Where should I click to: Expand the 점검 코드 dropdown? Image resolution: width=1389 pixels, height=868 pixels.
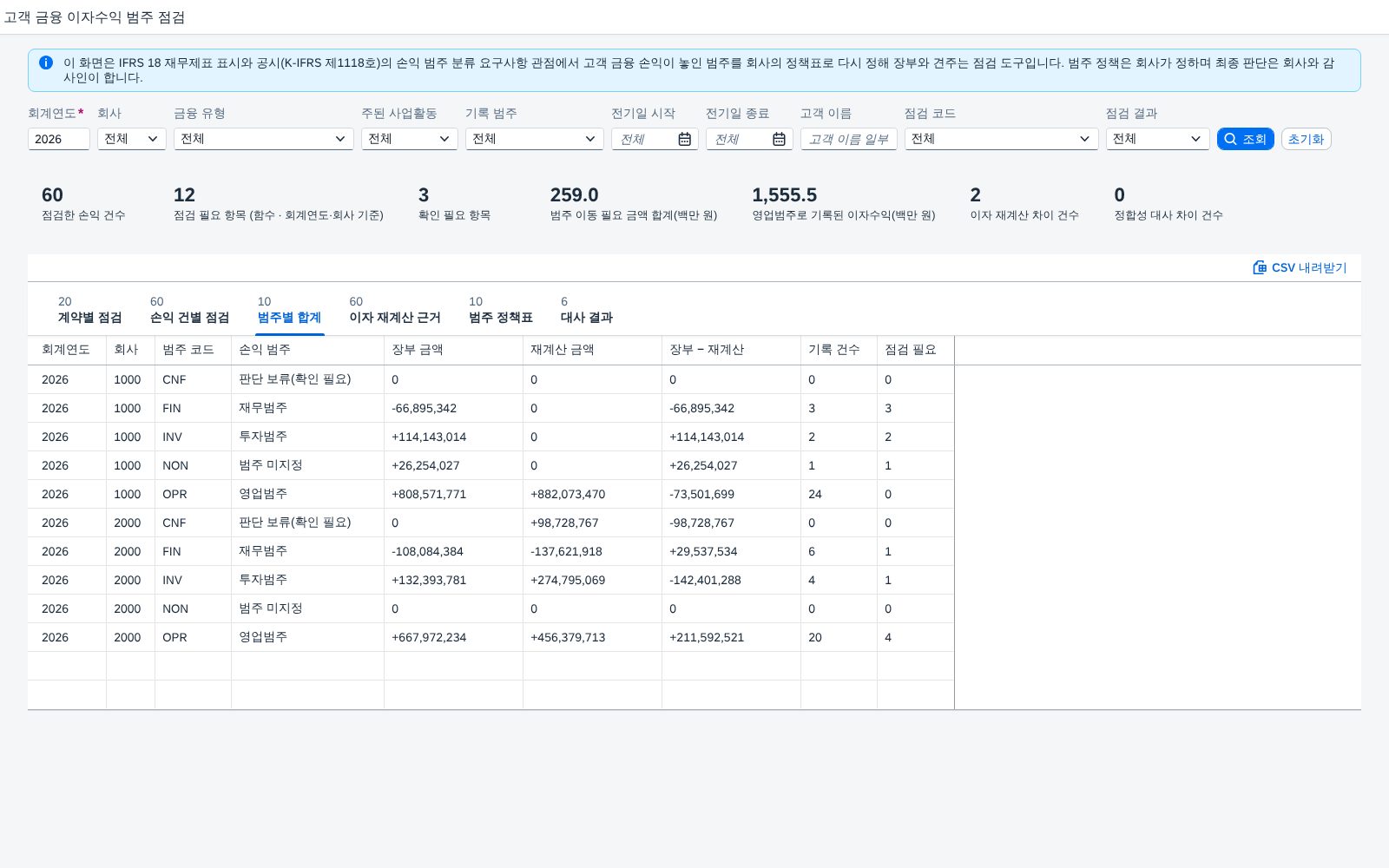(x=1002, y=139)
